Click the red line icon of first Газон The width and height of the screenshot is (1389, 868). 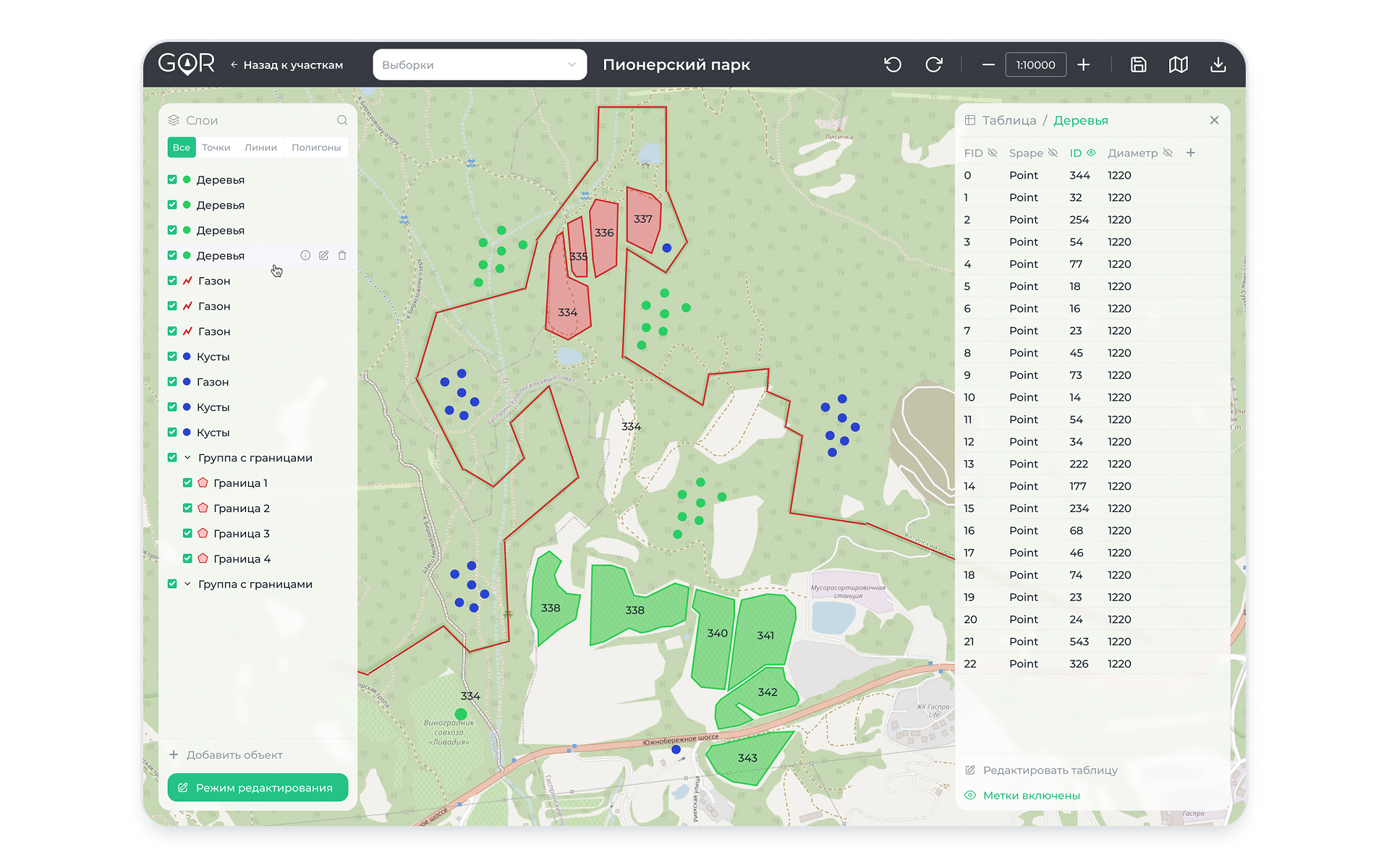click(x=187, y=281)
